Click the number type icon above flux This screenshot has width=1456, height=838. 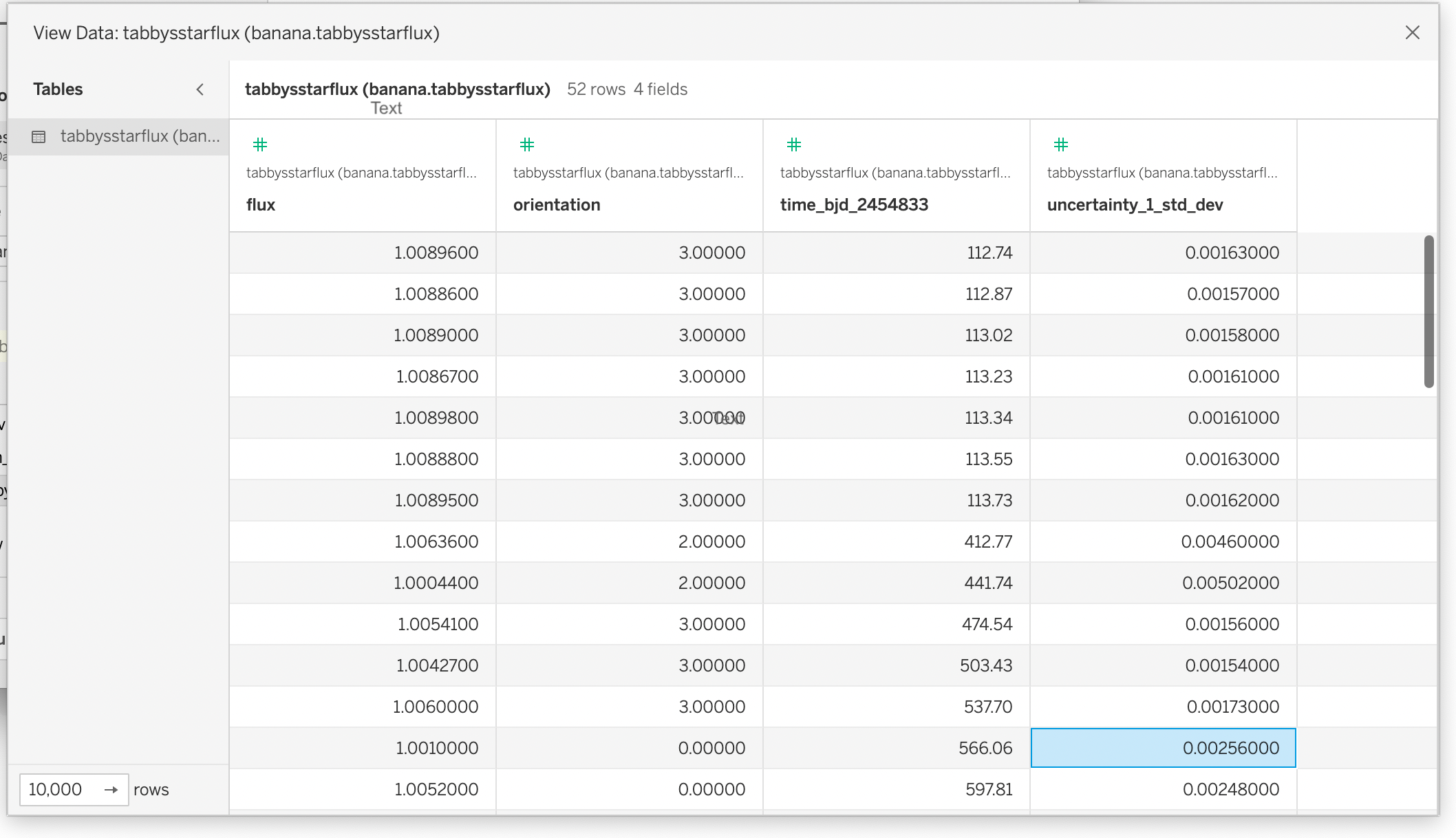pyautogui.click(x=260, y=144)
